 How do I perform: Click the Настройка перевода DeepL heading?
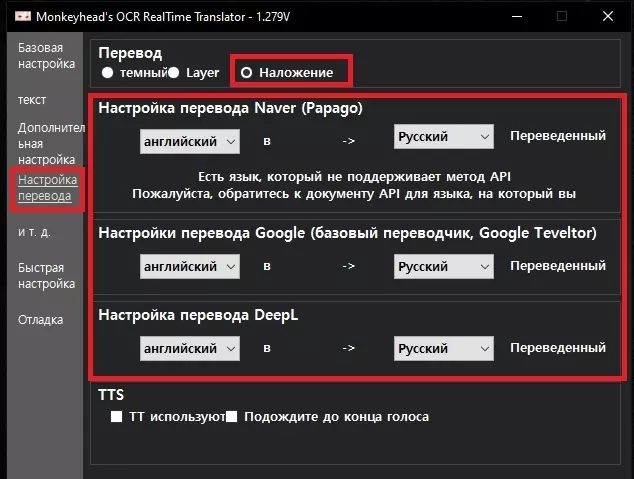tap(198, 315)
